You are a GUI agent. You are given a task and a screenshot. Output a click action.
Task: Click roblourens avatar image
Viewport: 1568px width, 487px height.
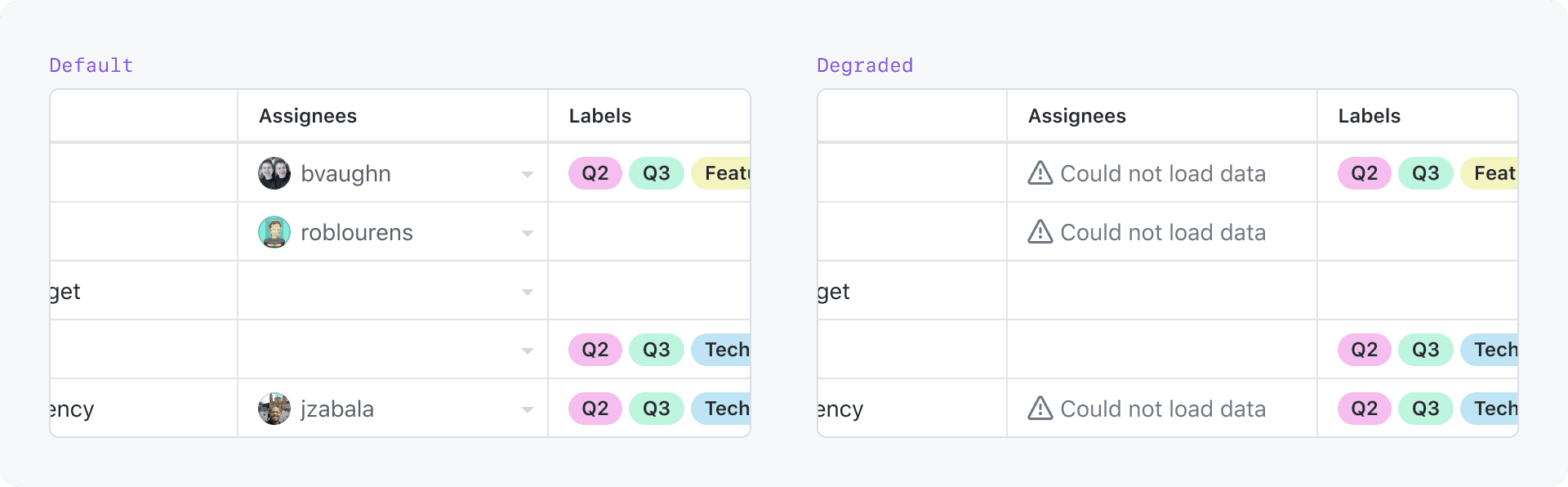pos(274,232)
